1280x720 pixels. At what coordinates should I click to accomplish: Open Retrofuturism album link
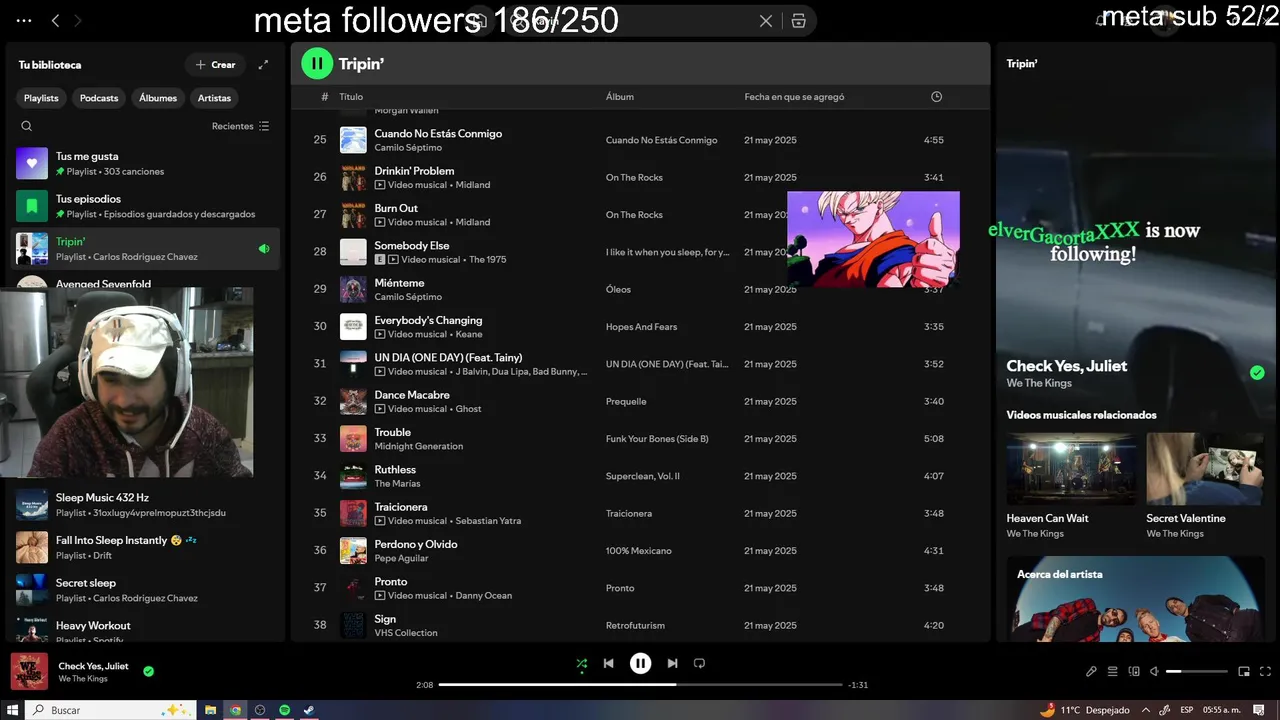[635, 626]
